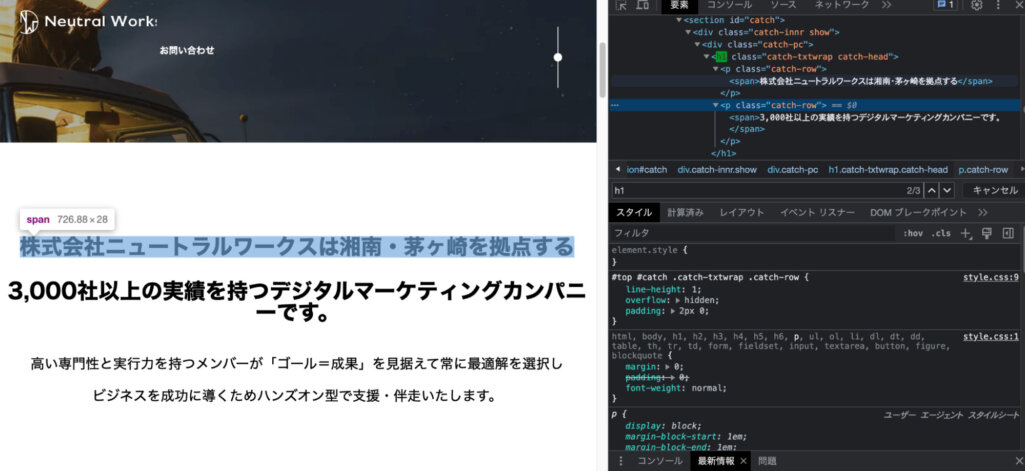Select the 計算済み sidebar tab
The width and height of the screenshot is (1025, 471).
(x=685, y=212)
